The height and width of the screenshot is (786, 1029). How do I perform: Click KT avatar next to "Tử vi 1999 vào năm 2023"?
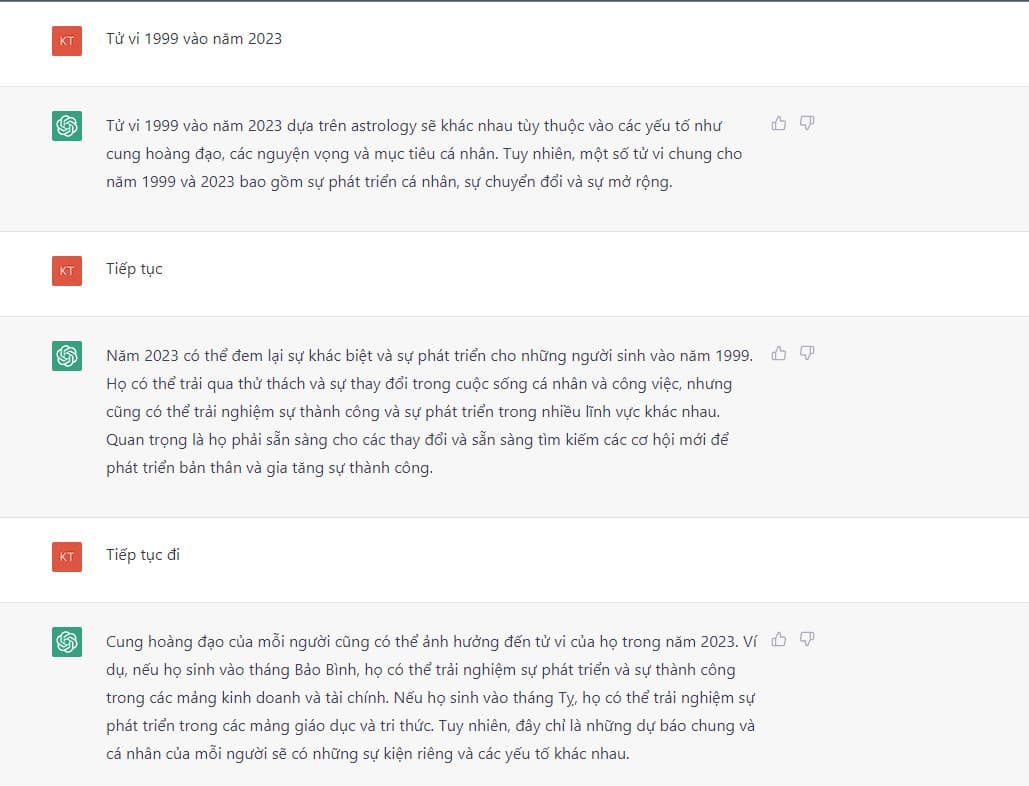coord(67,40)
